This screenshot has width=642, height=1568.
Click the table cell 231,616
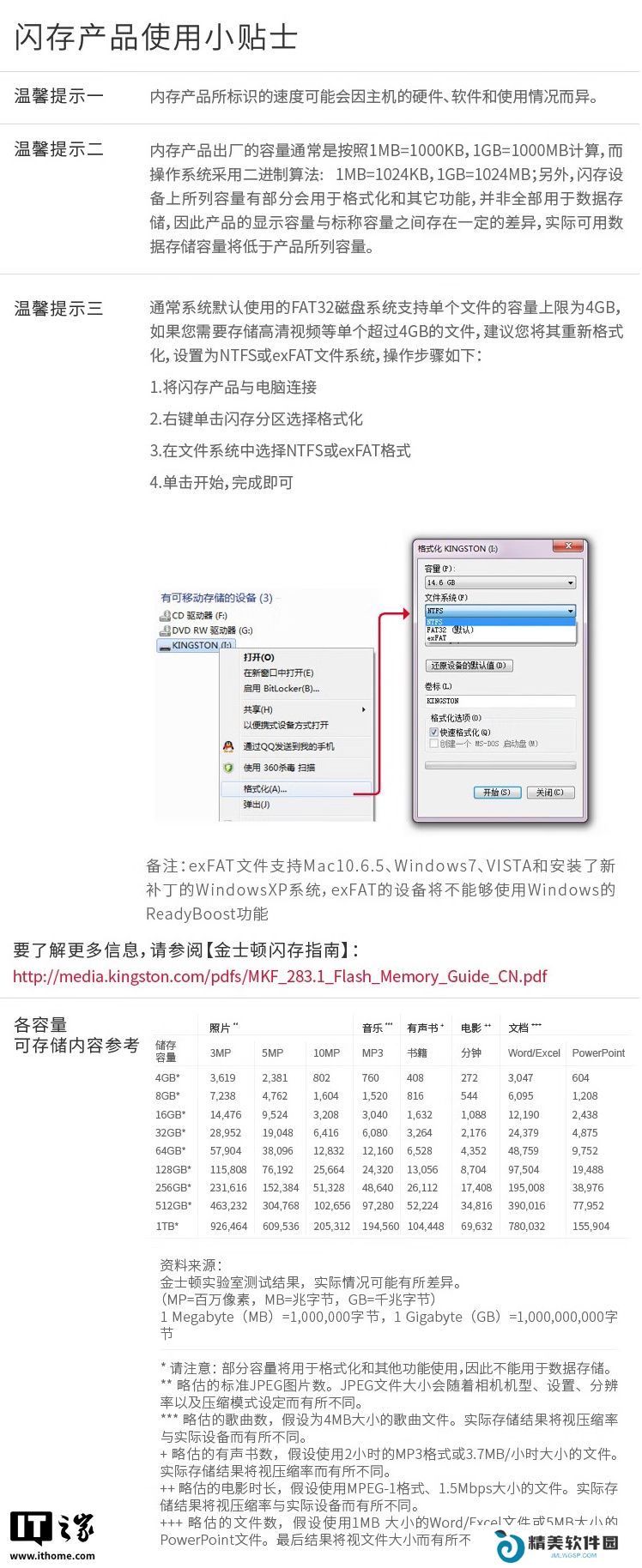229,1187
